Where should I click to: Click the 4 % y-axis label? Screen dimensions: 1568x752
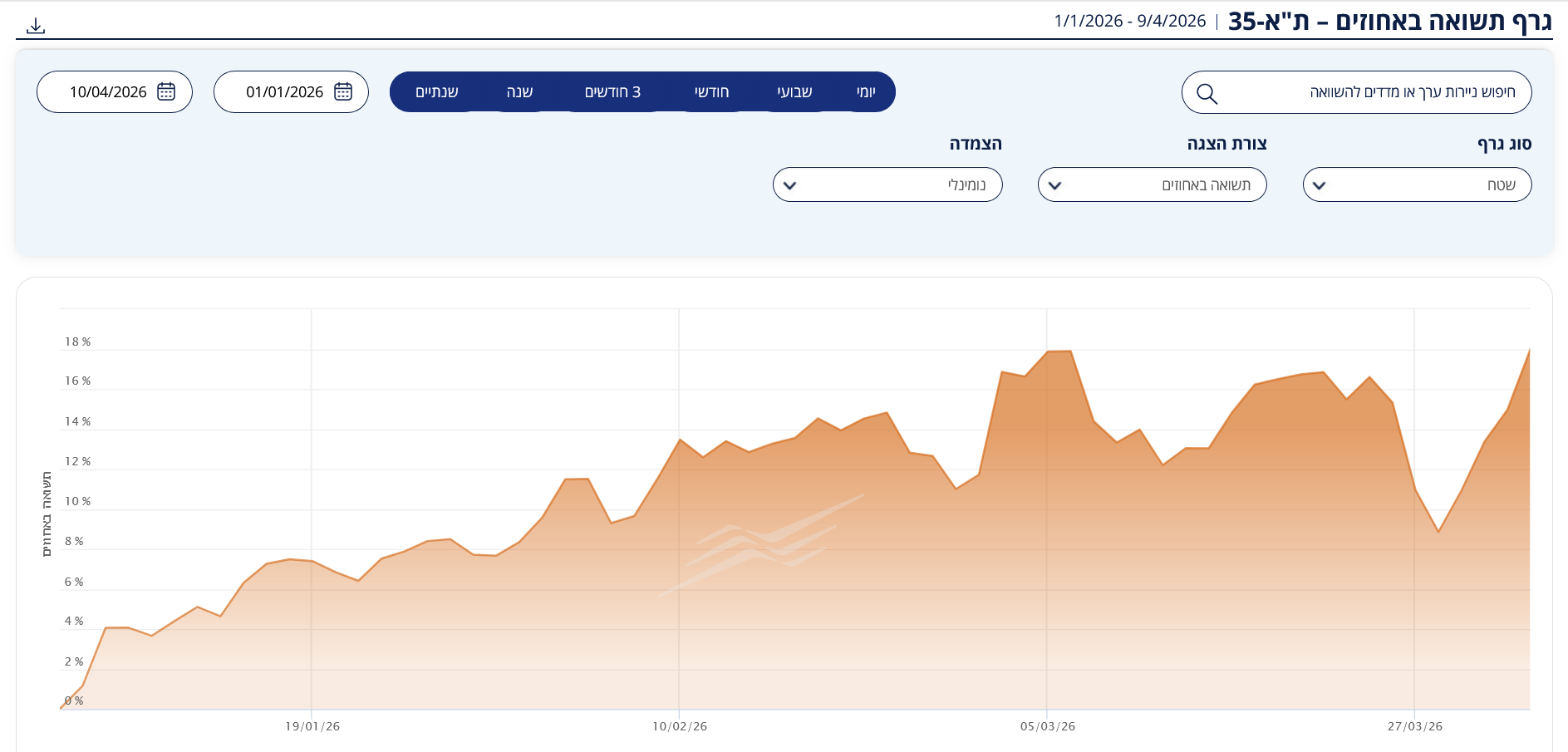tap(74, 621)
